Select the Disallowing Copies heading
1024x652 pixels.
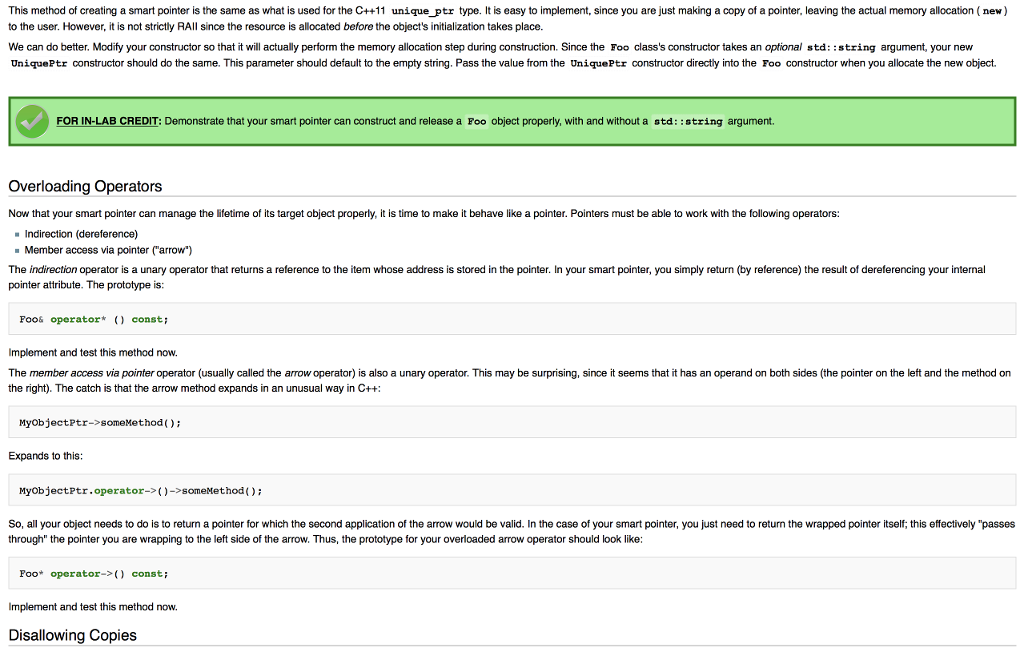pyautogui.click(x=72, y=635)
